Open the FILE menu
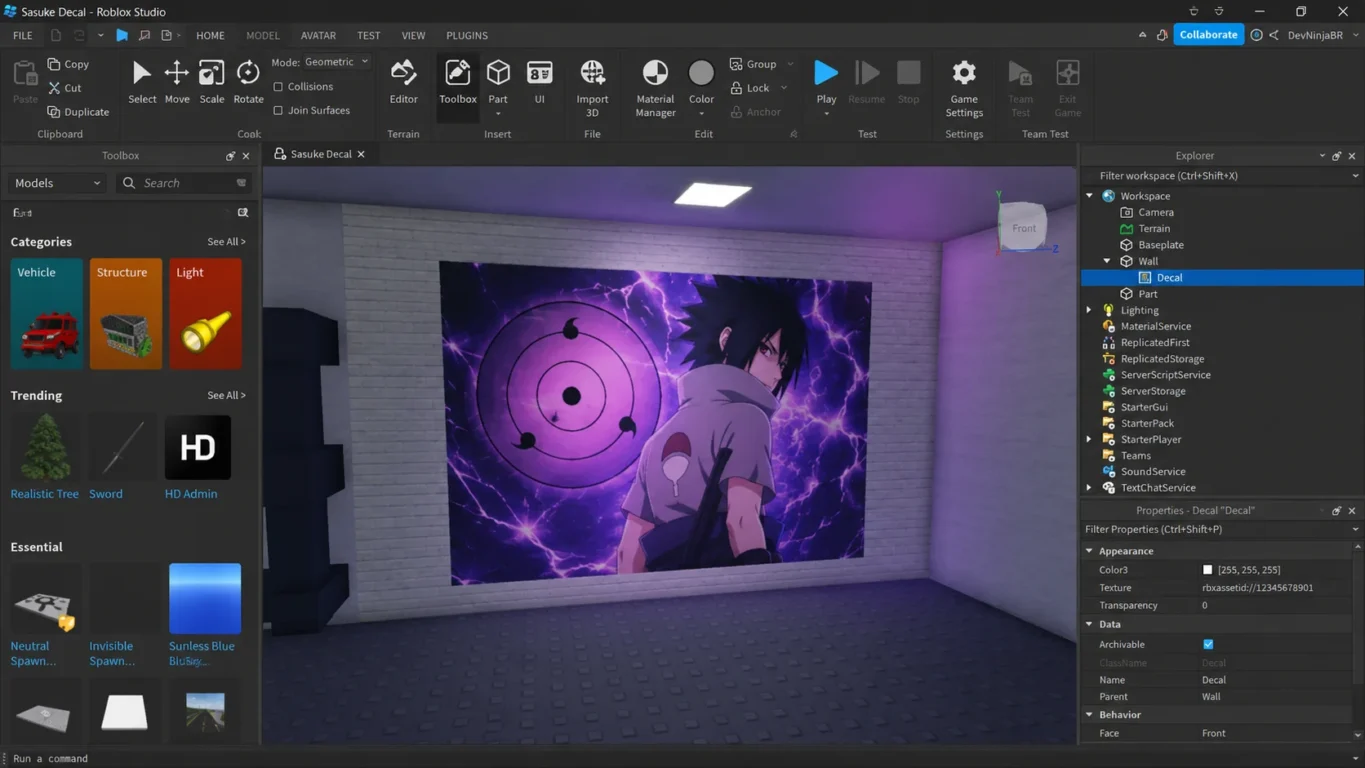Image resolution: width=1365 pixels, height=768 pixels. pos(22,35)
